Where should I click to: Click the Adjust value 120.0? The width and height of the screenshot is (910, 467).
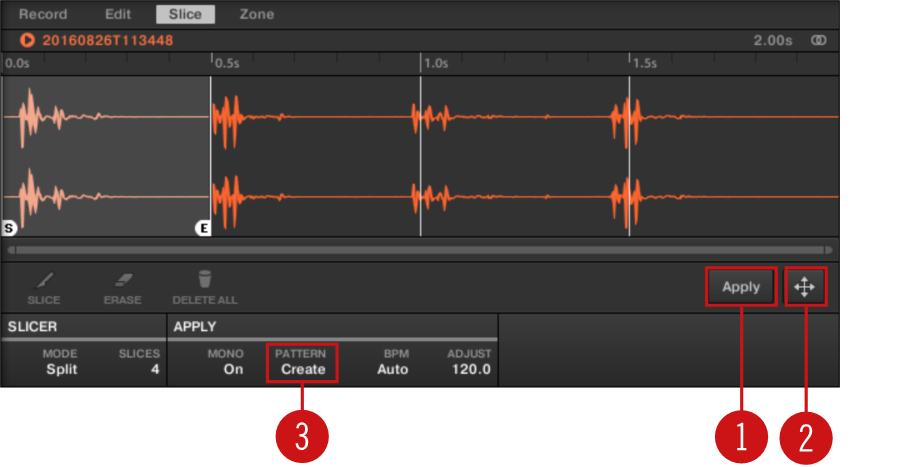(x=471, y=369)
